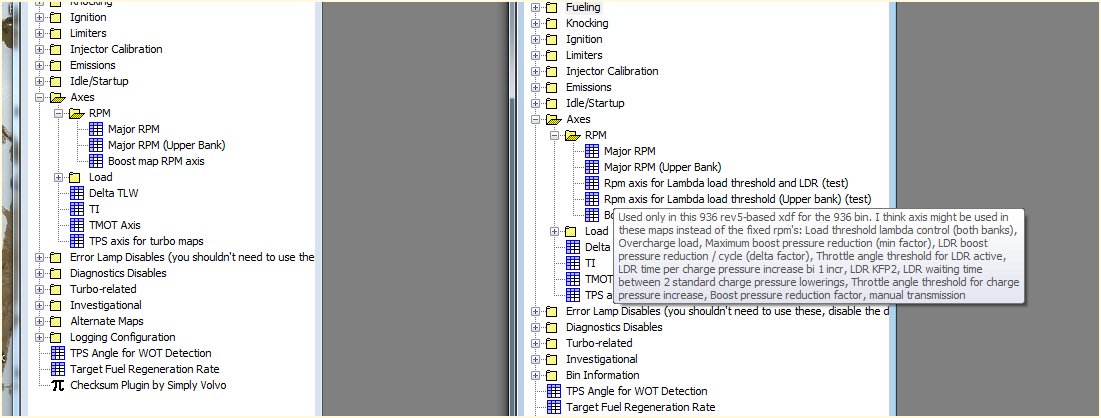Image resolution: width=1101 pixels, height=418 pixels.
Task: Expand Error Lamp Disables in left panel
Action: tap(39, 257)
